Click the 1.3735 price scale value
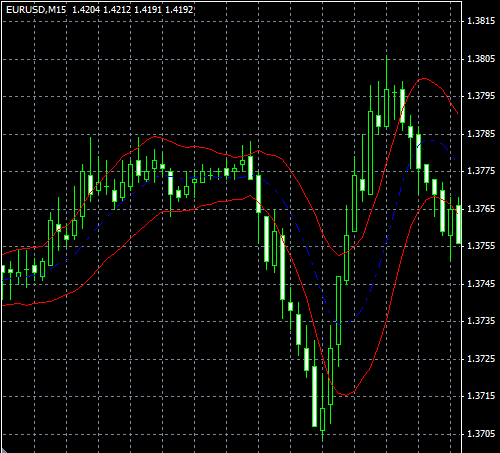Image resolution: width=500 pixels, height=453 pixels. pos(481,321)
